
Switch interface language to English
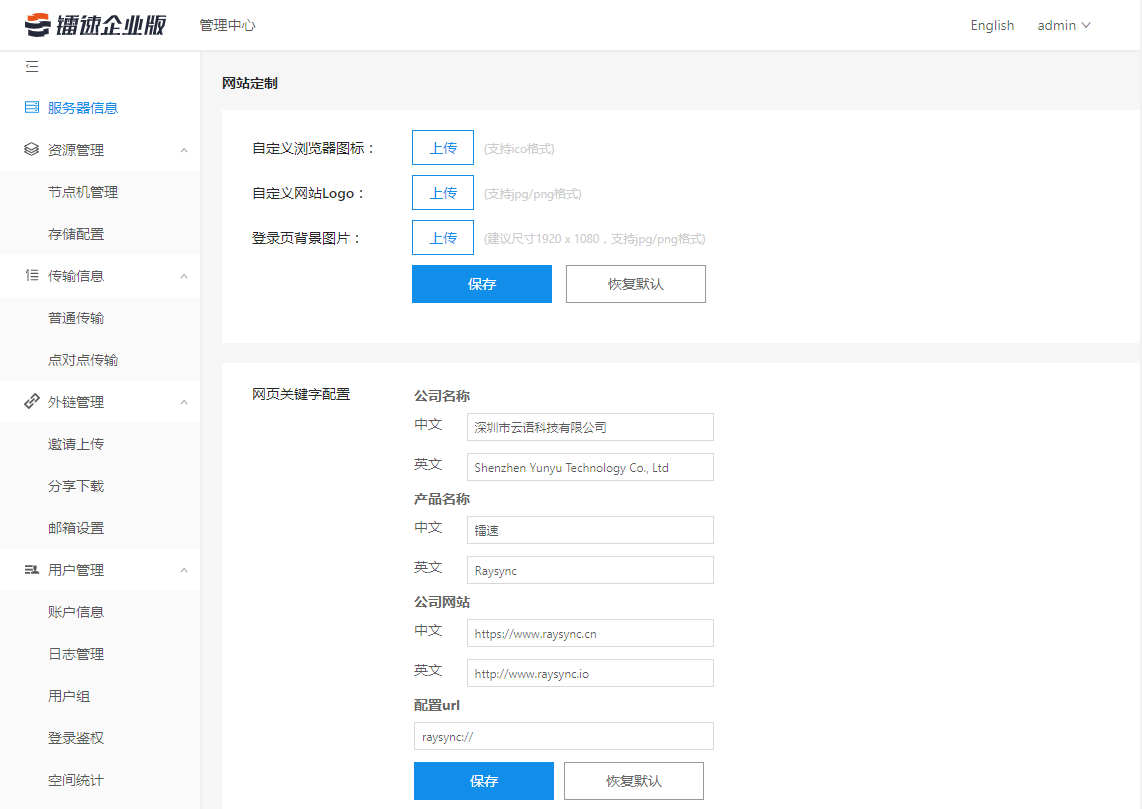(x=991, y=25)
